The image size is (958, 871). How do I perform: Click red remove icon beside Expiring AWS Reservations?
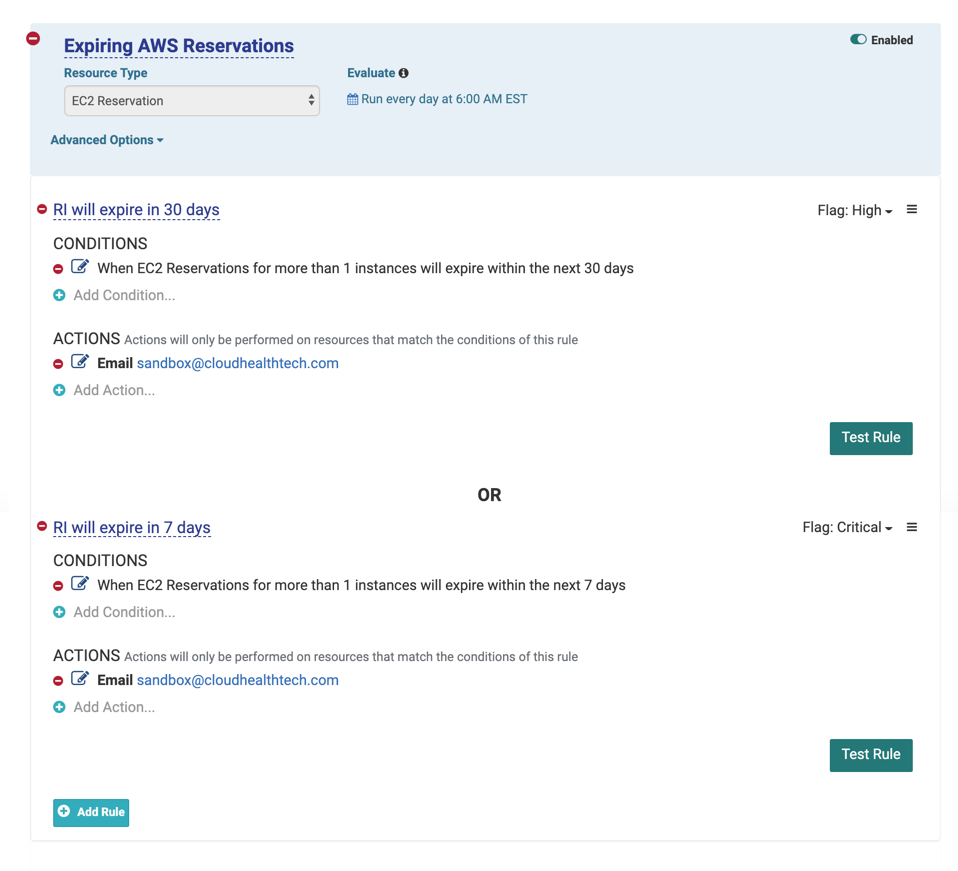(33, 38)
